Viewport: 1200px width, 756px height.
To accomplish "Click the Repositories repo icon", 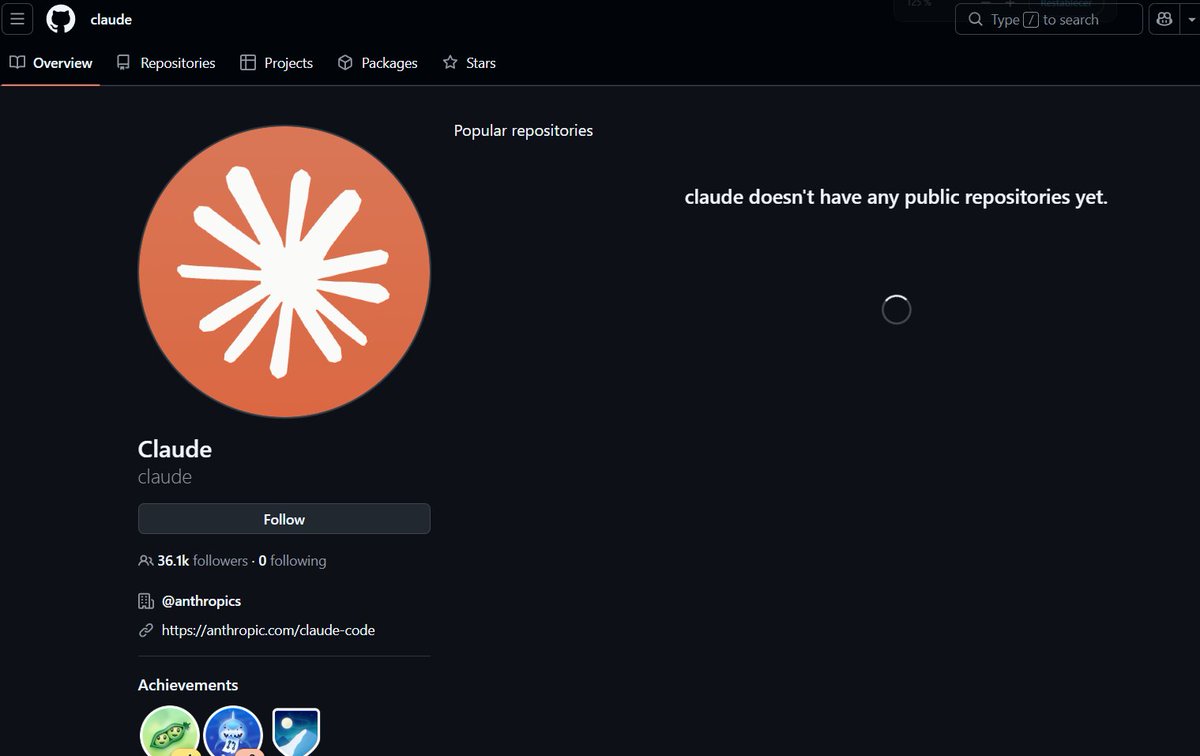I will 124,62.
